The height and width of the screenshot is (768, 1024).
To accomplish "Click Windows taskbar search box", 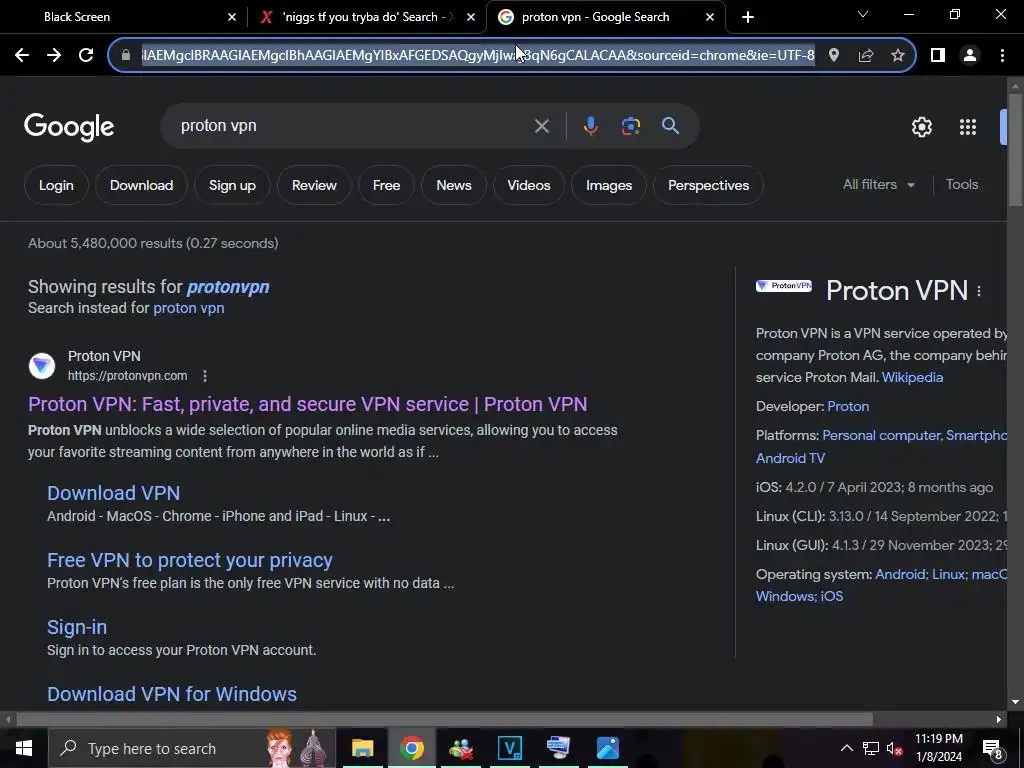I will tap(193, 748).
